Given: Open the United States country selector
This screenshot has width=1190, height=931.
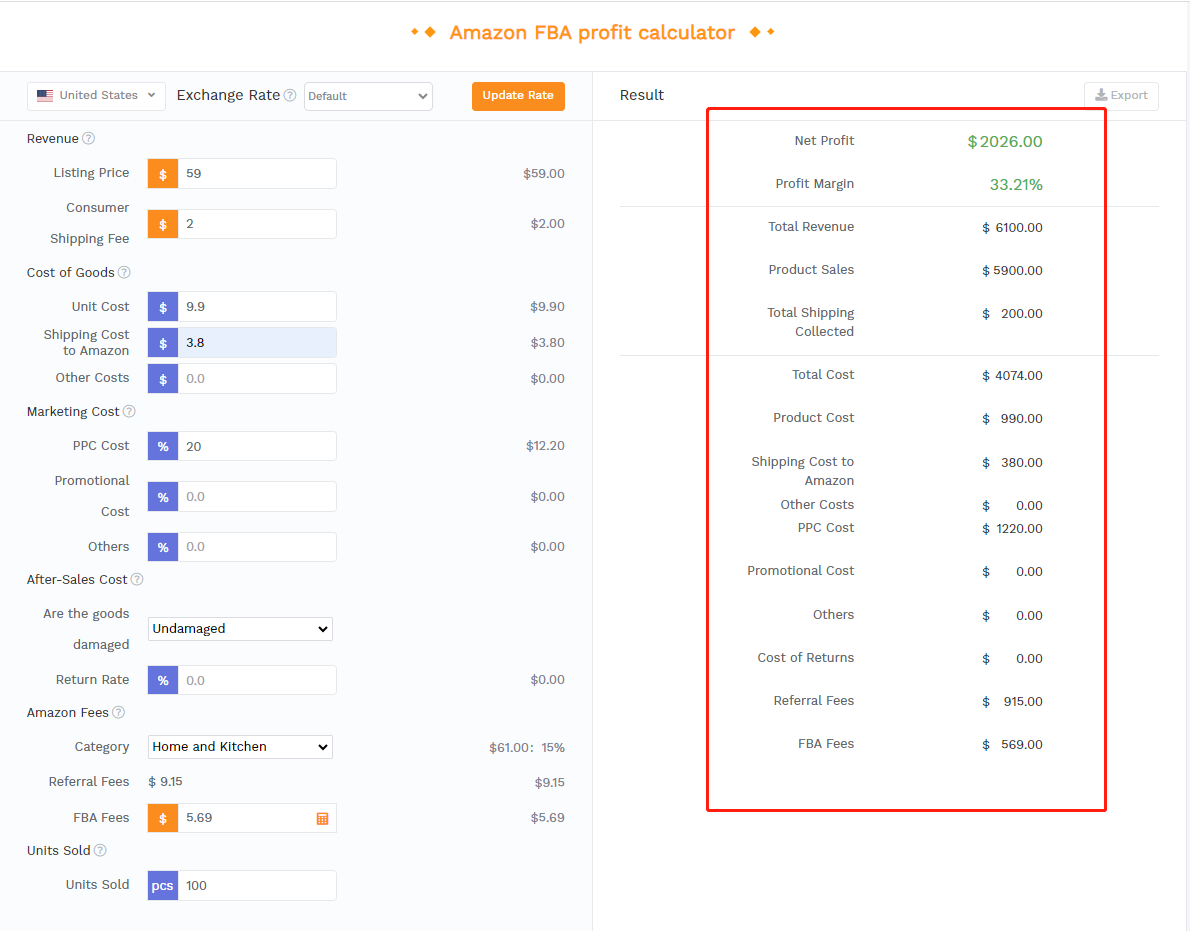Looking at the screenshot, I should [96, 96].
